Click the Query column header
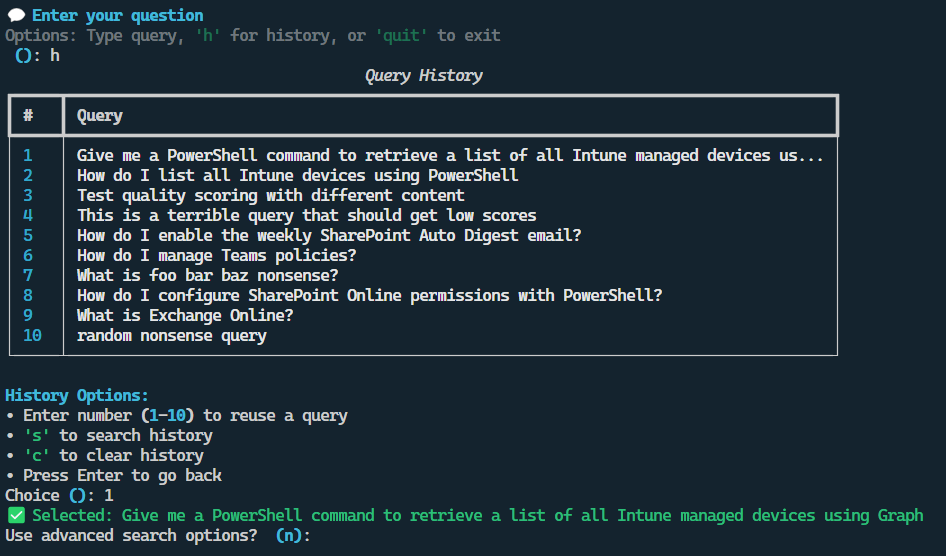 coord(100,116)
